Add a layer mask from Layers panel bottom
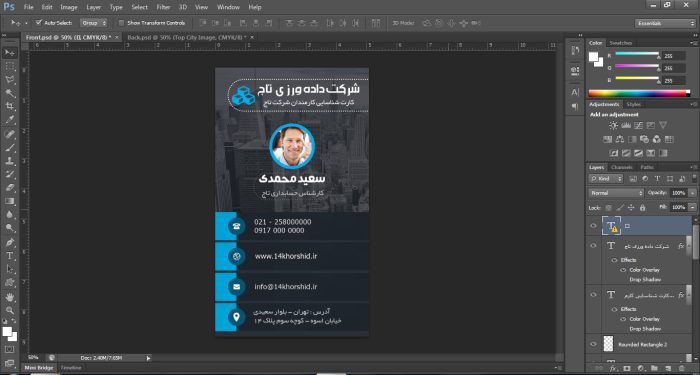This screenshot has width=700, height=375. tap(627, 368)
